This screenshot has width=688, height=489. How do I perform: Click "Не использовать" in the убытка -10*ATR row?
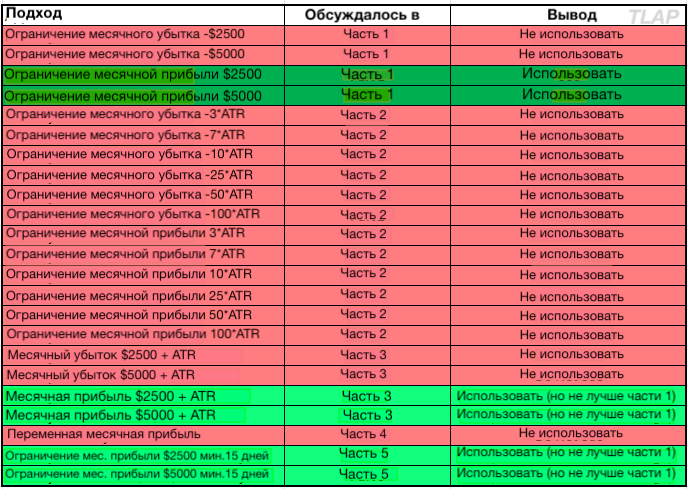point(572,155)
